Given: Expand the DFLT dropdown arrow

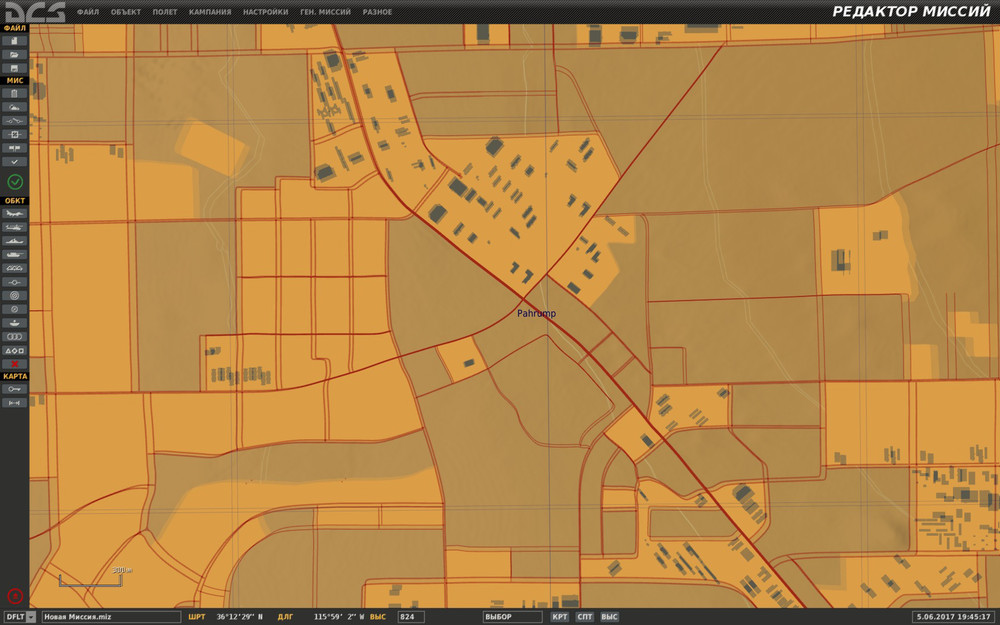Looking at the screenshot, I should [31, 617].
